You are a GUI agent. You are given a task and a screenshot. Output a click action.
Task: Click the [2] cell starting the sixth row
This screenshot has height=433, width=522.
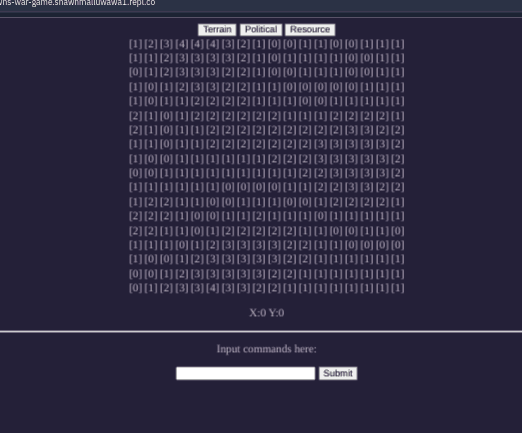coord(135,116)
